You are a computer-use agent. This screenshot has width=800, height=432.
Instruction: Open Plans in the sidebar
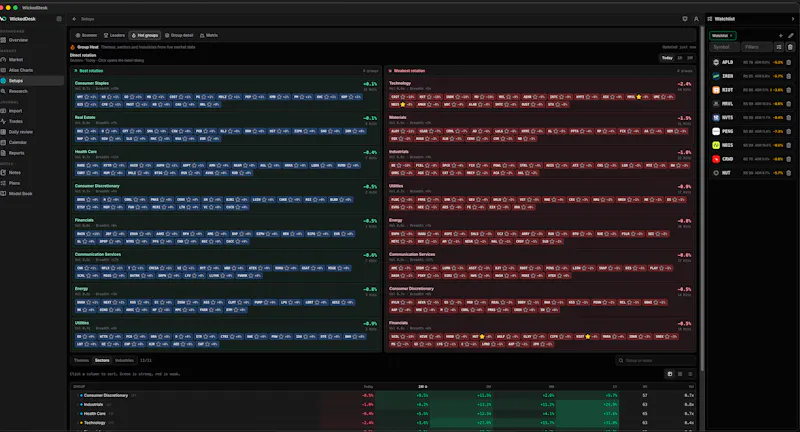pos(14,183)
